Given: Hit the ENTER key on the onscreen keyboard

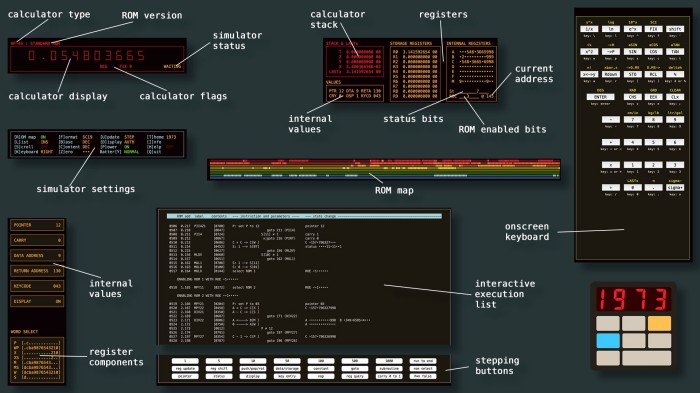Looking at the screenshot, I should tap(600, 97).
